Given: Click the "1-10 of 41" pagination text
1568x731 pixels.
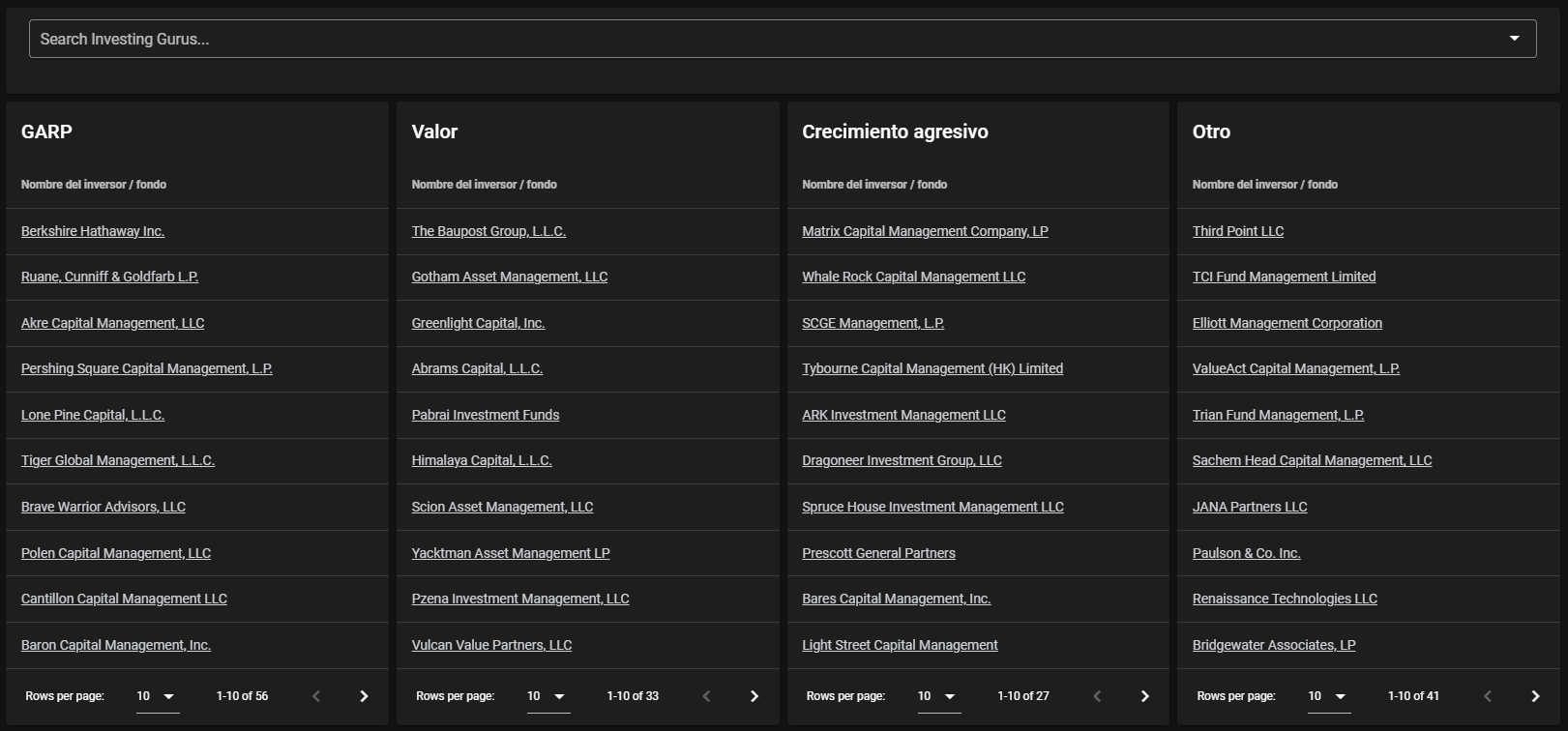Looking at the screenshot, I should (1413, 696).
